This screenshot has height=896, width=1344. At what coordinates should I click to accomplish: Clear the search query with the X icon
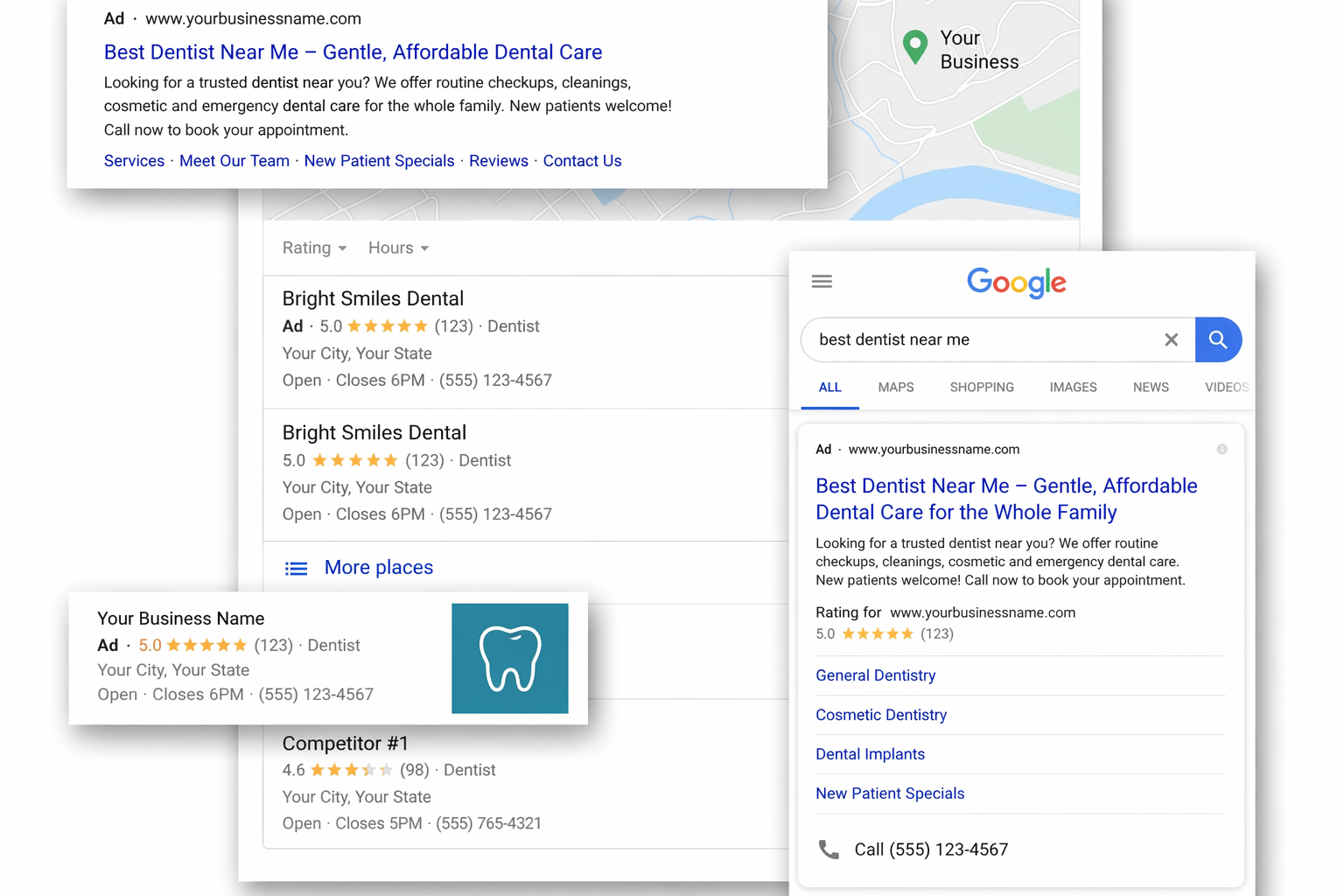tap(1171, 339)
